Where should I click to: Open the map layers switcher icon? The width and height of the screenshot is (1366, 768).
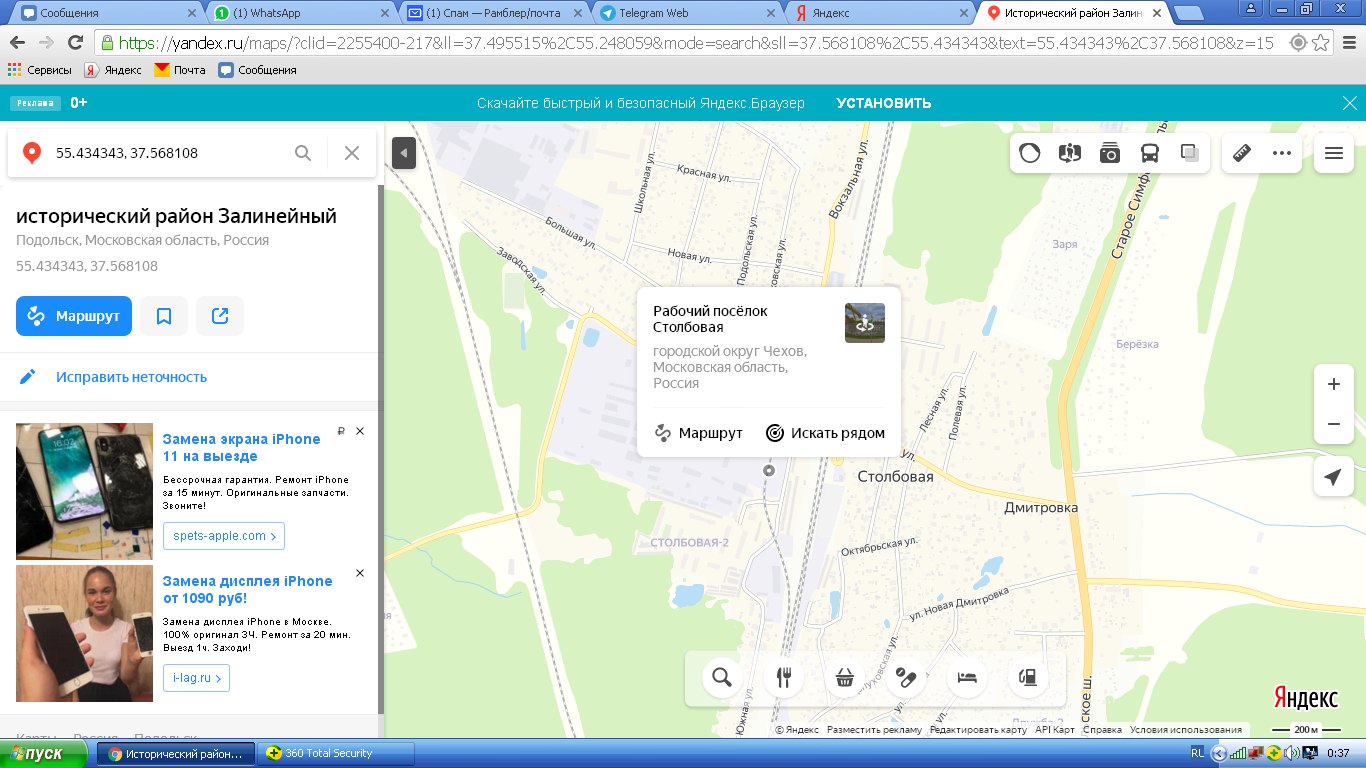pyautogui.click(x=1189, y=153)
